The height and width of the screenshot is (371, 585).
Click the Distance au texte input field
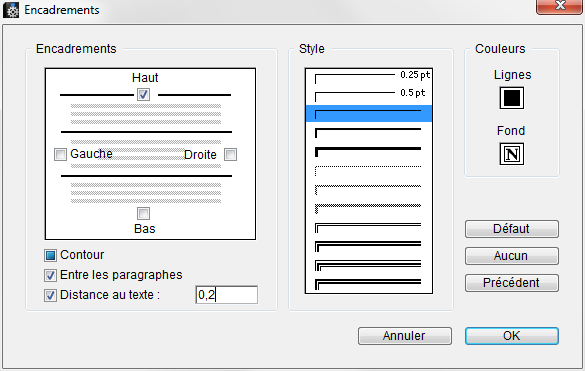[226, 295]
